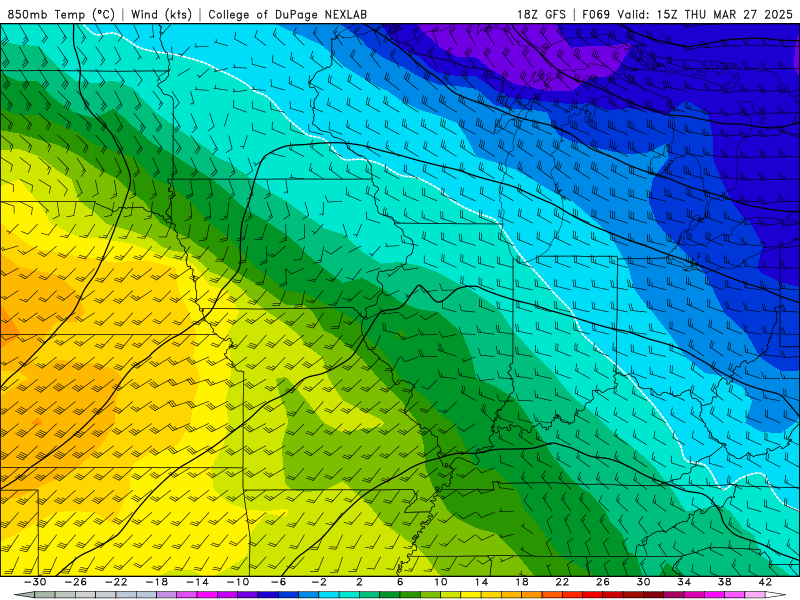Click the "15Z THU MAR 27 2025" valid time
This screenshot has width=800, height=600.
724,14
